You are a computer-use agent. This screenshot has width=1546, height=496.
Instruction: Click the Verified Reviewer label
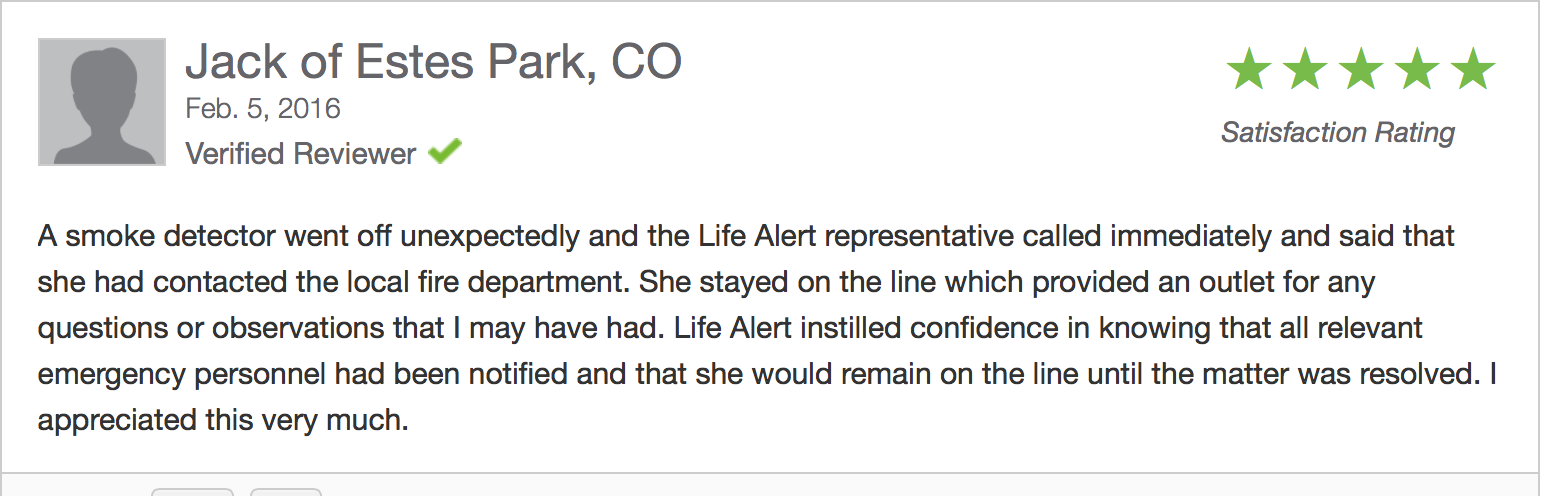pyautogui.click(x=301, y=154)
